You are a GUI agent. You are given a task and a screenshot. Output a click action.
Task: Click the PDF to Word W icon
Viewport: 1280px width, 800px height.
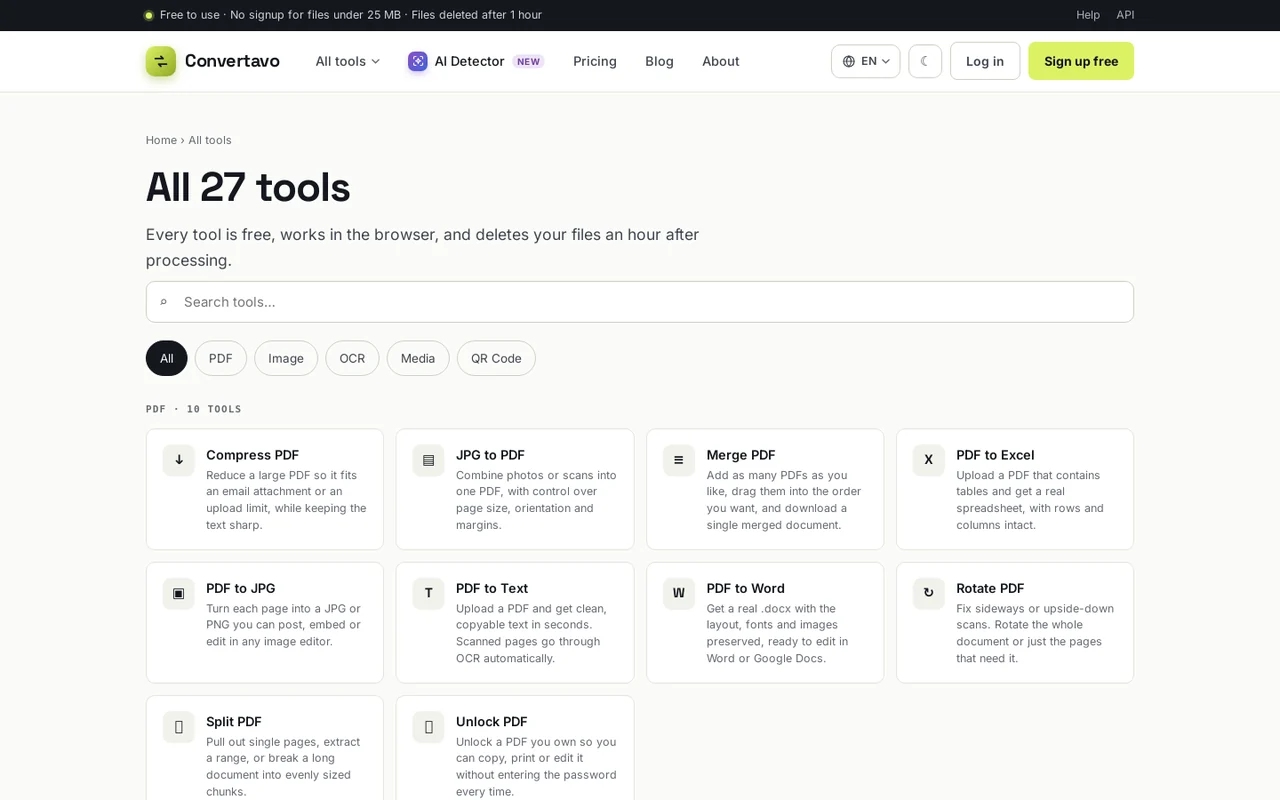pos(679,593)
